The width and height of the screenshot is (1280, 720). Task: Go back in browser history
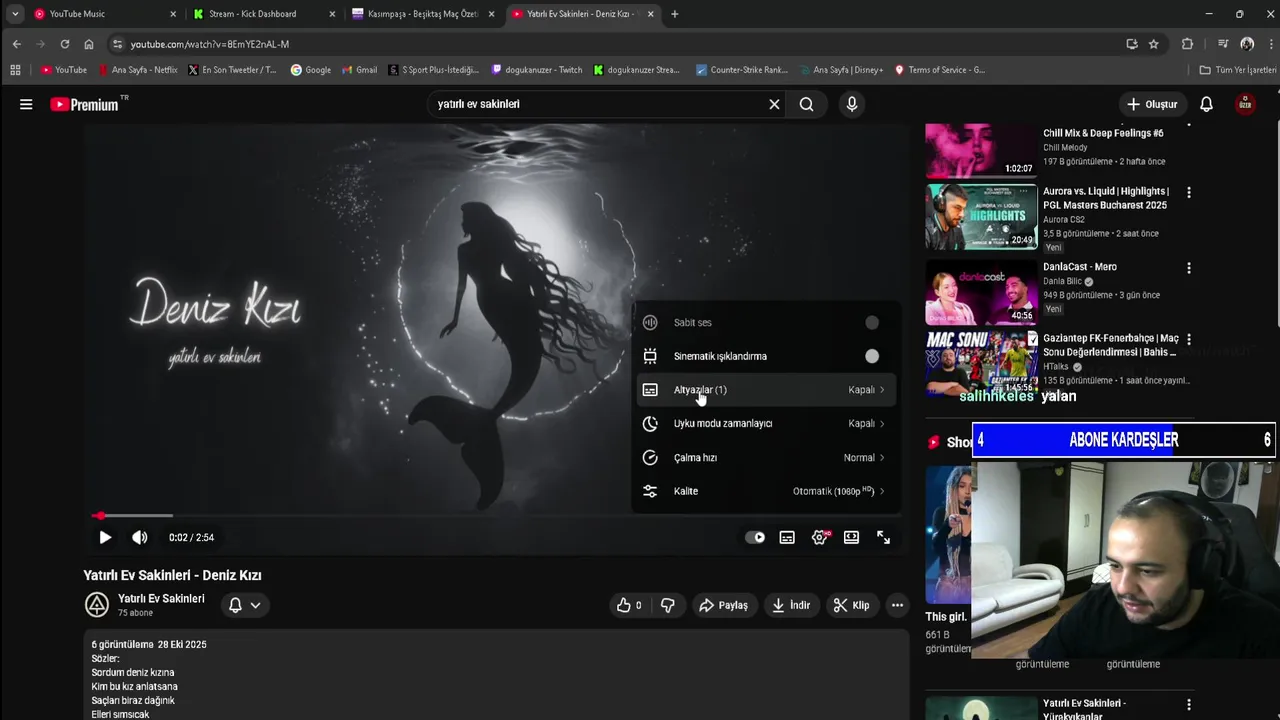click(x=16, y=44)
